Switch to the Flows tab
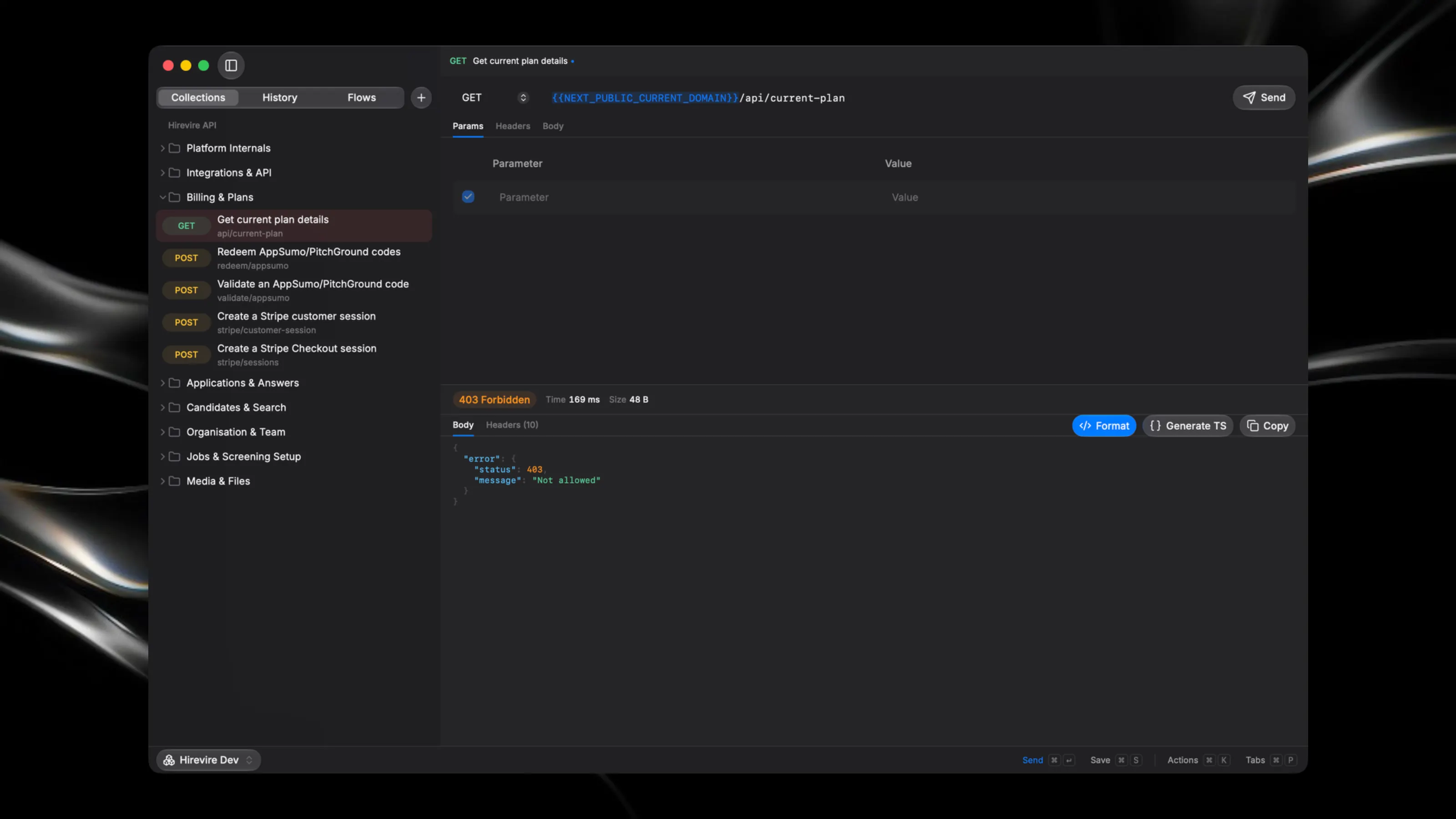The height and width of the screenshot is (819, 1456). 362,97
